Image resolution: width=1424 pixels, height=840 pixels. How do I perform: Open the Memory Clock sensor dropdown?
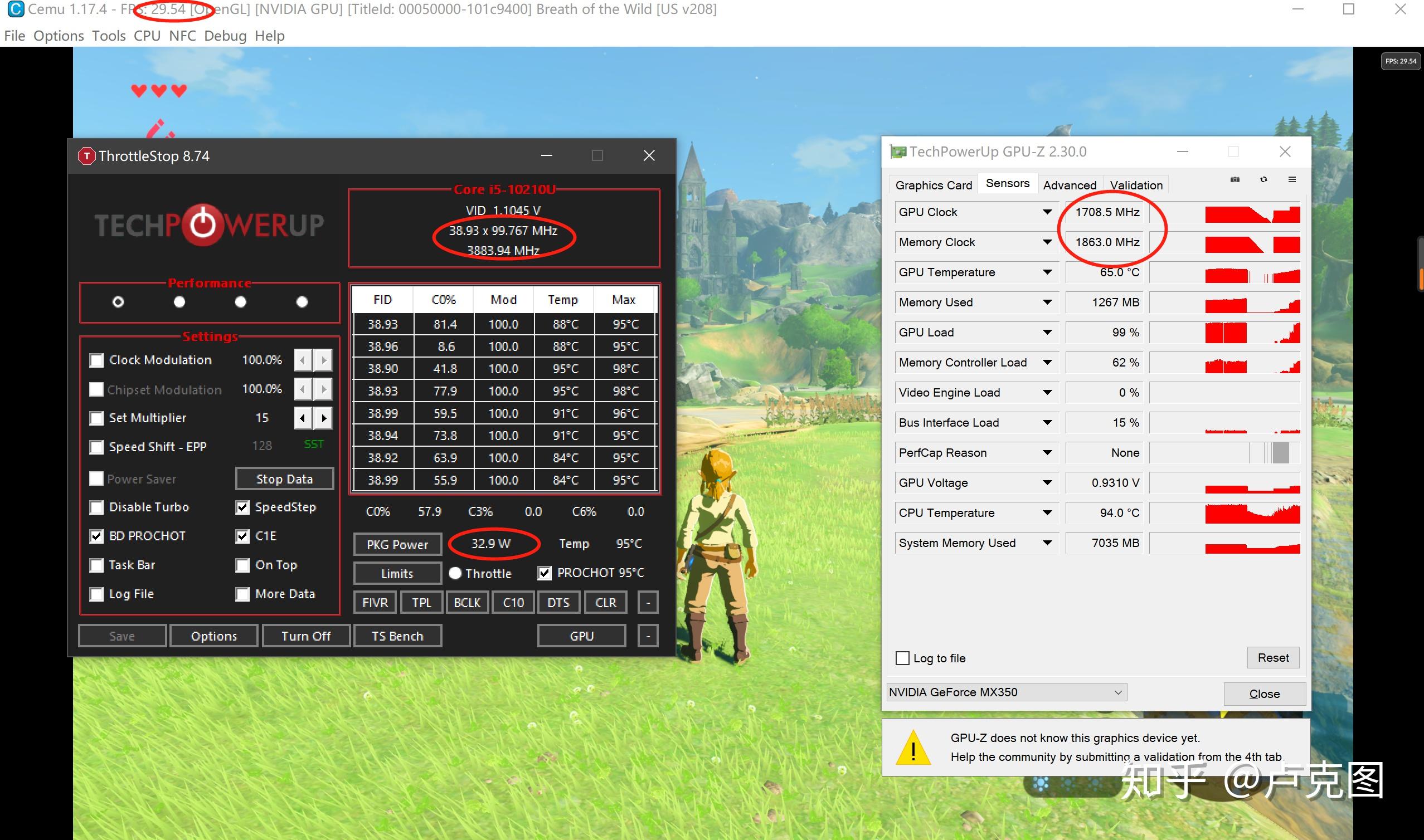click(x=1047, y=242)
